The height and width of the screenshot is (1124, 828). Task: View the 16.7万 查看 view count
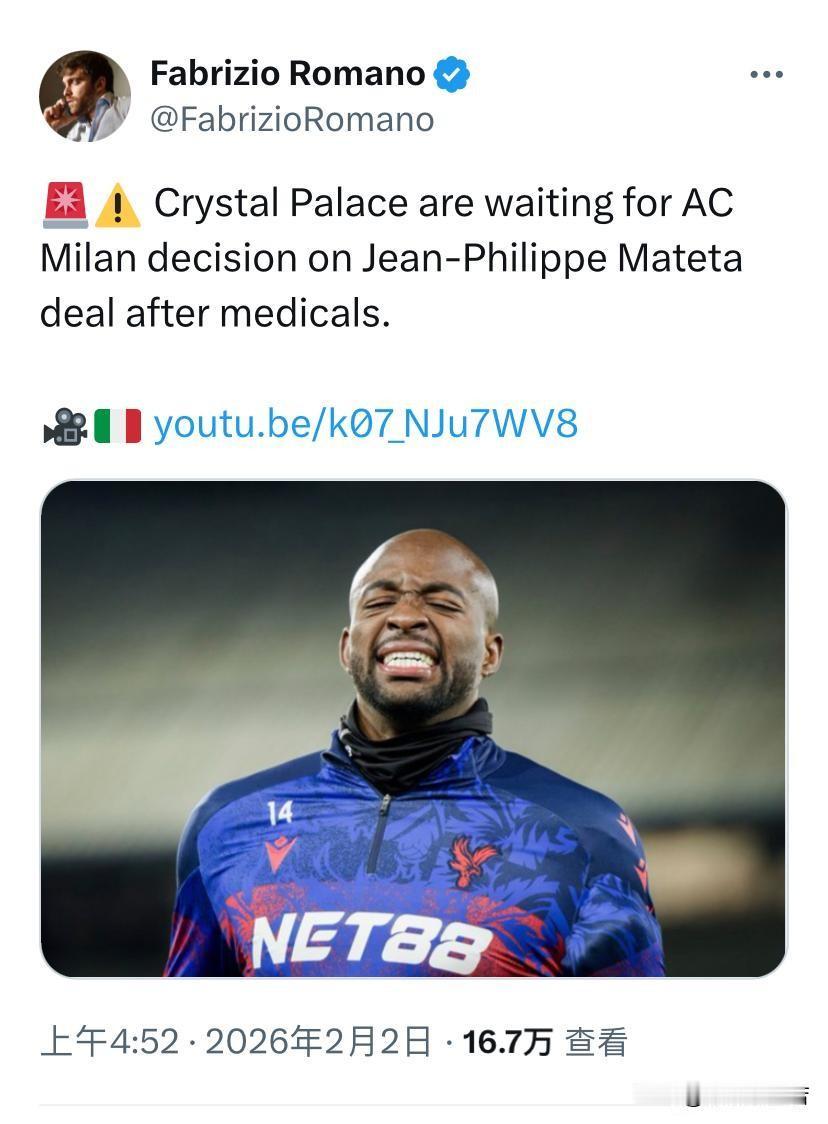545,1042
